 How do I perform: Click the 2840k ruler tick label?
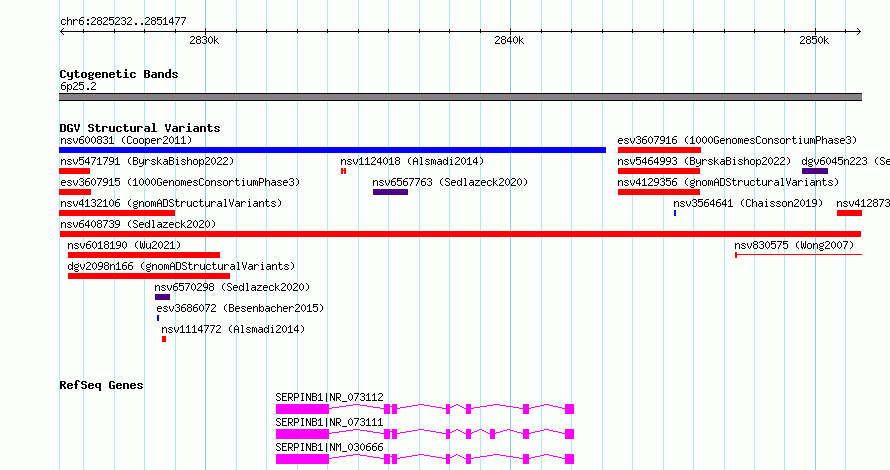tap(509, 40)
